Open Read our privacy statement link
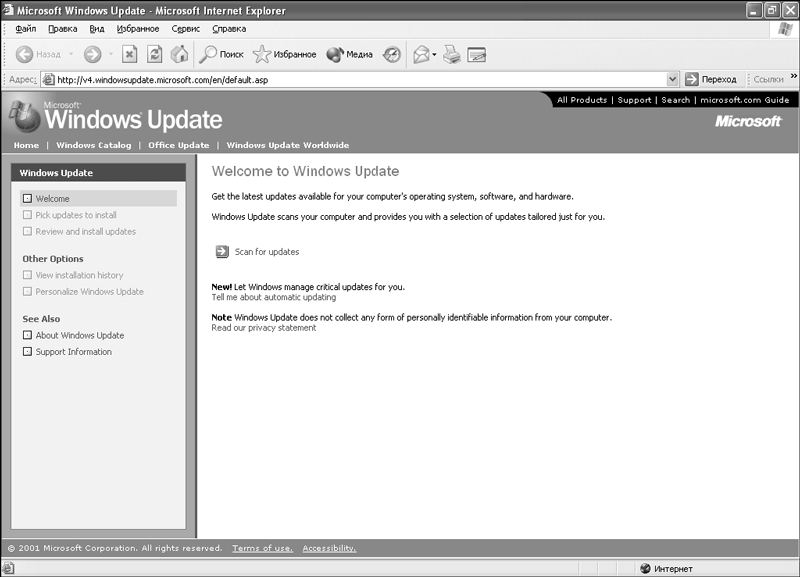Image resolution: width=800 pixels, height=577 pixels. click(264, 328)
